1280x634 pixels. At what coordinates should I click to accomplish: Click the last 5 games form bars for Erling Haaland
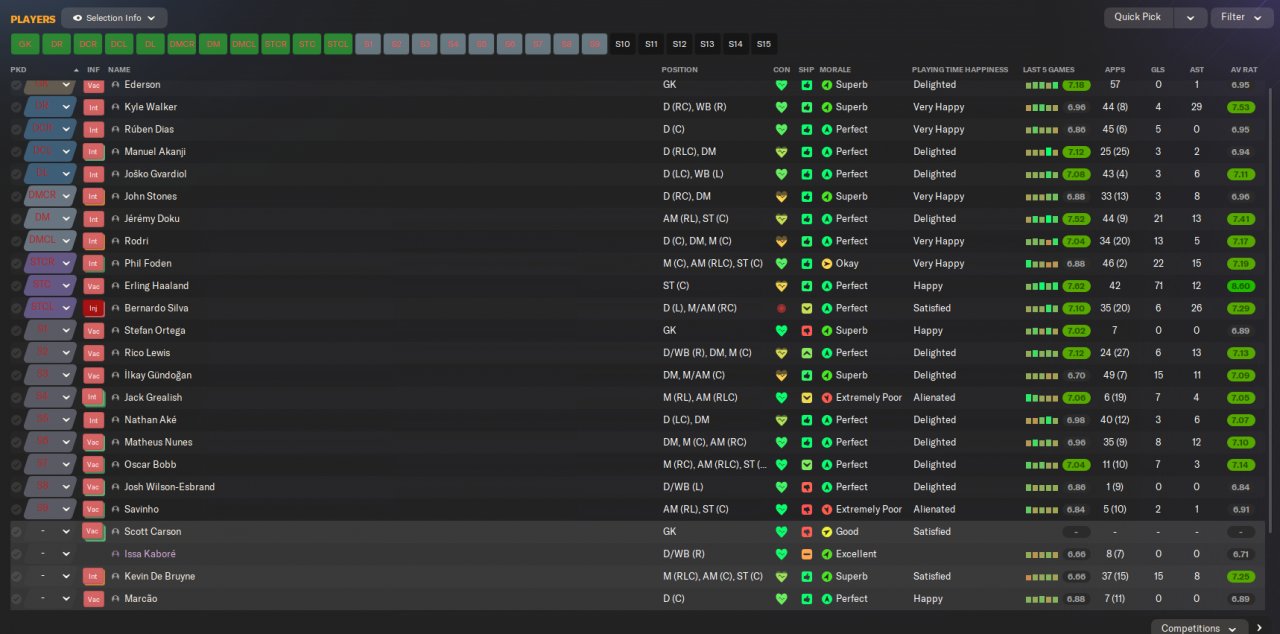1041,286
